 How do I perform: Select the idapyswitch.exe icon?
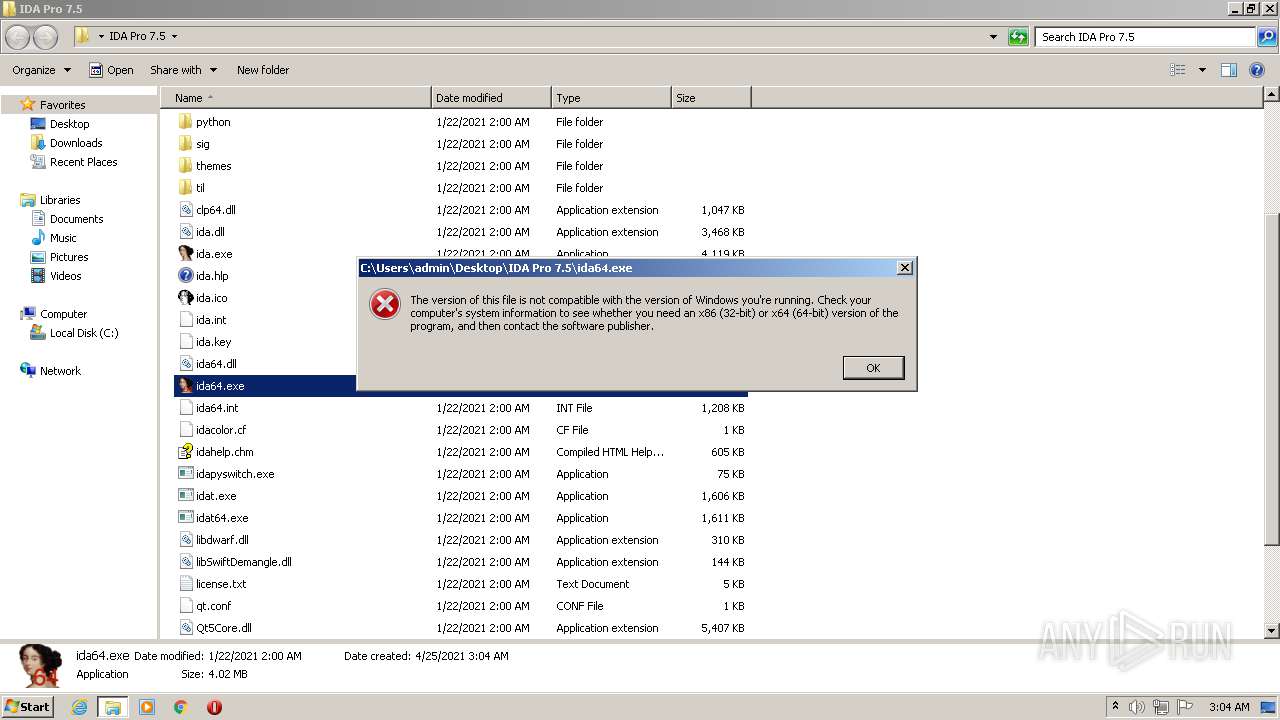coord(185,474)
